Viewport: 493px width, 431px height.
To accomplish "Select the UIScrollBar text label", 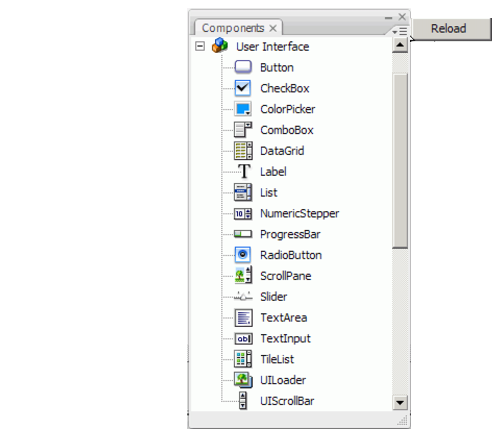I will pos(287,401).
